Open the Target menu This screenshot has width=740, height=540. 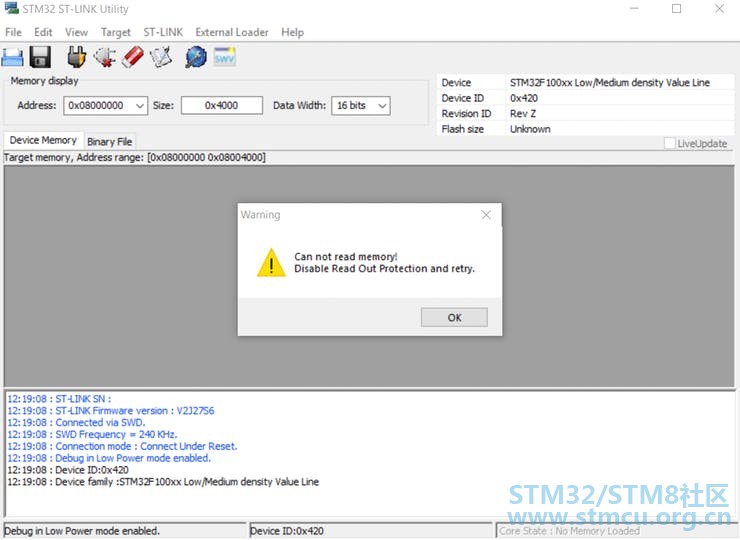116,32
